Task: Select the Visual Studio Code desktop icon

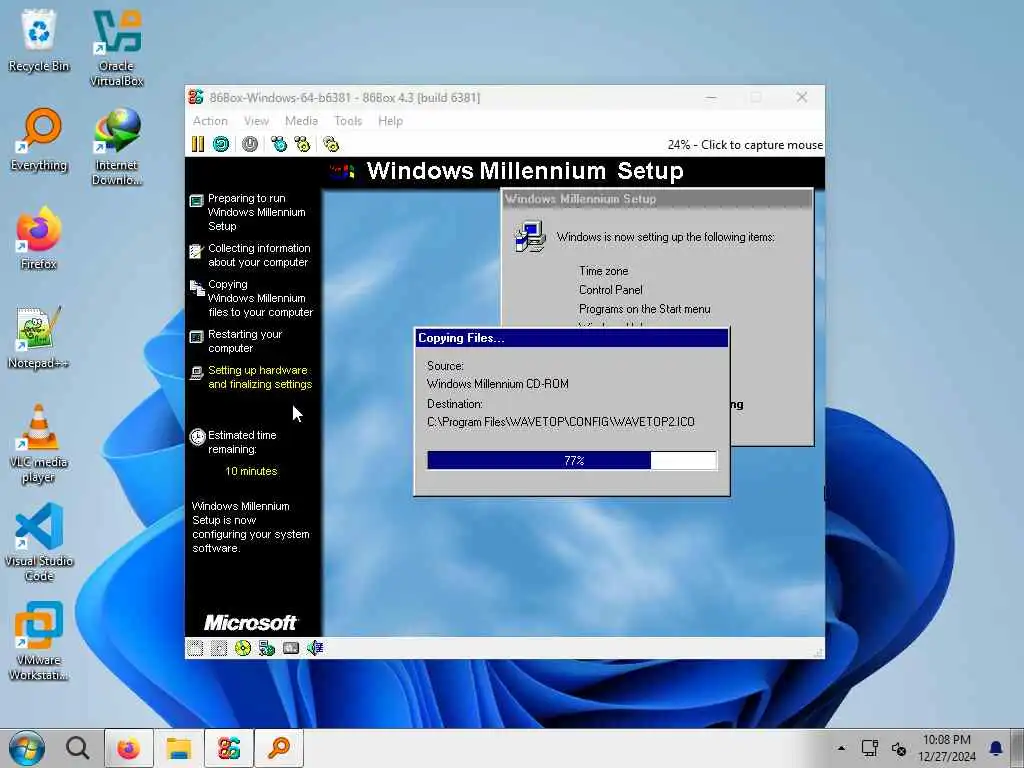Action: coord(39,542)
